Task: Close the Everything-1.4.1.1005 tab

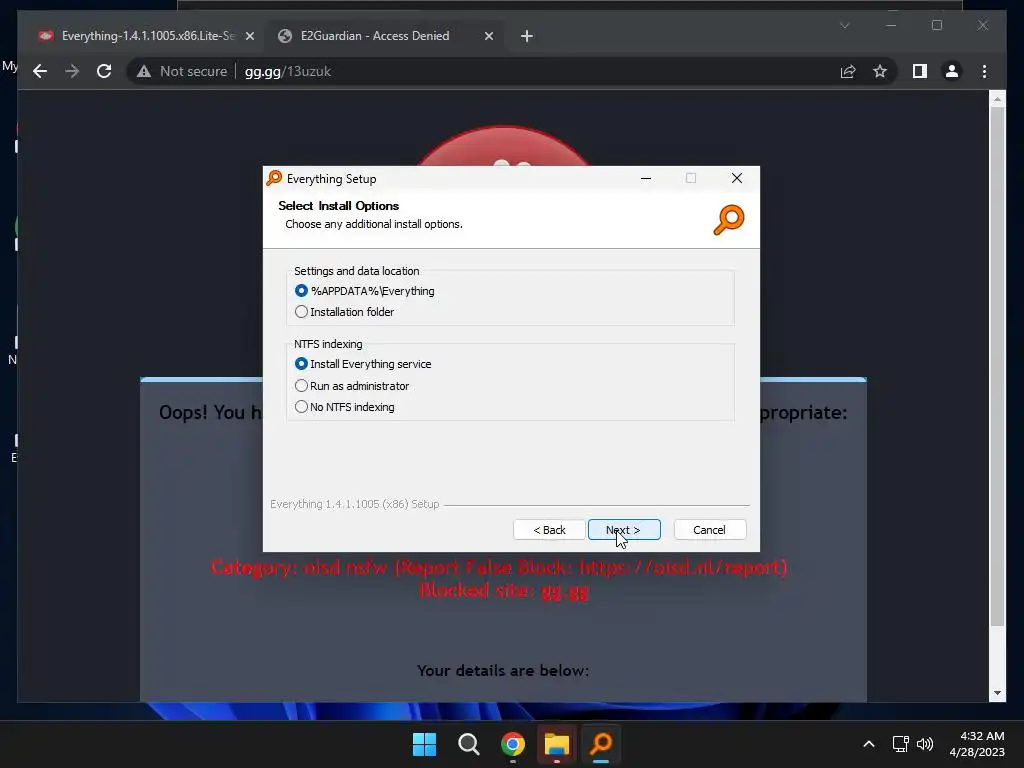Action: tap(249, 36)
